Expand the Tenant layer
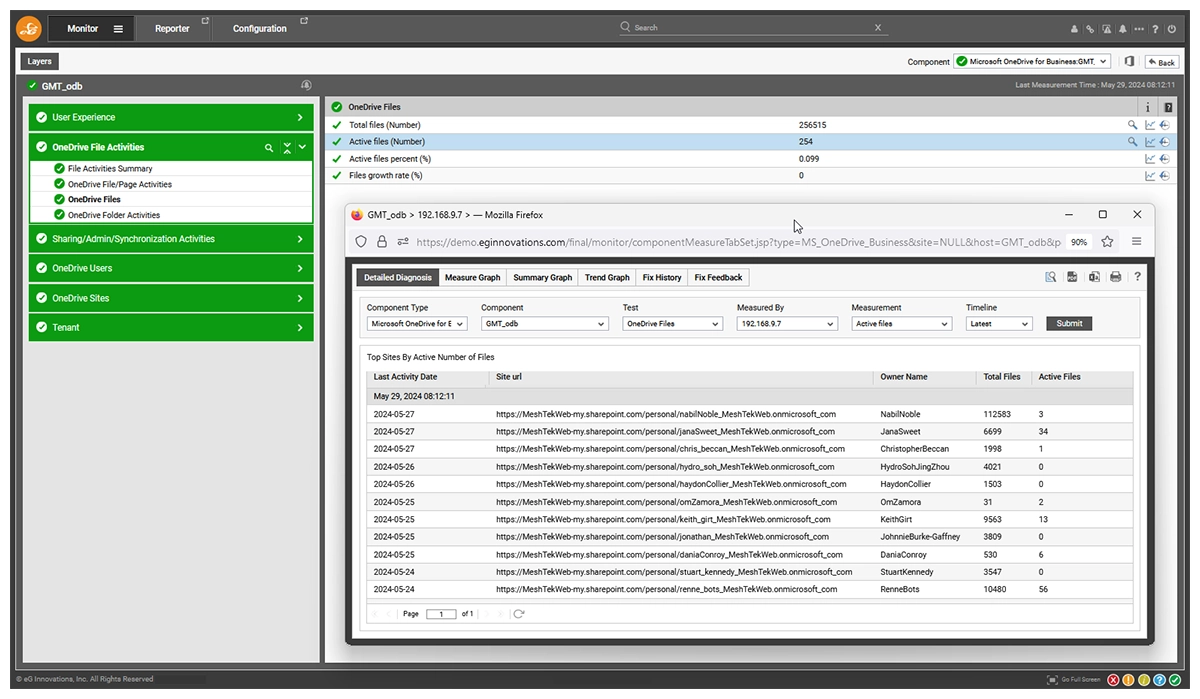The height and width of the screenshot is (699, 1200). coord(171,327)
